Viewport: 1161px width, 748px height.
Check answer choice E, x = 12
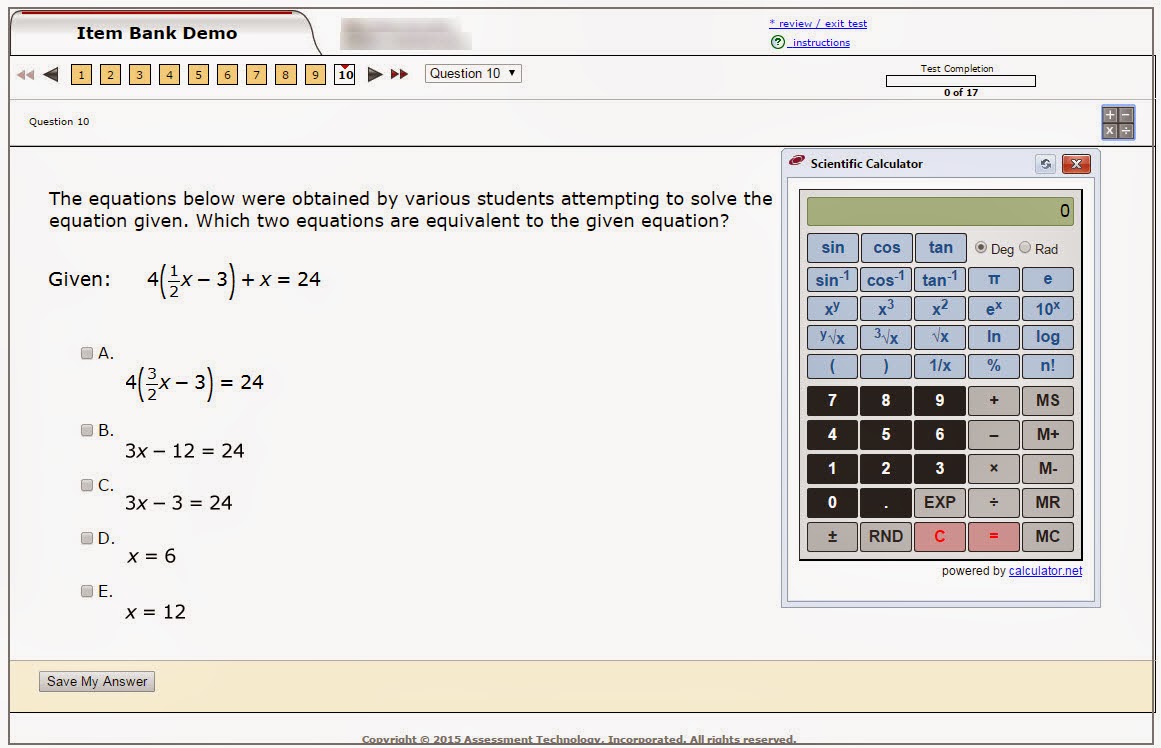click(x=87, y=591)
